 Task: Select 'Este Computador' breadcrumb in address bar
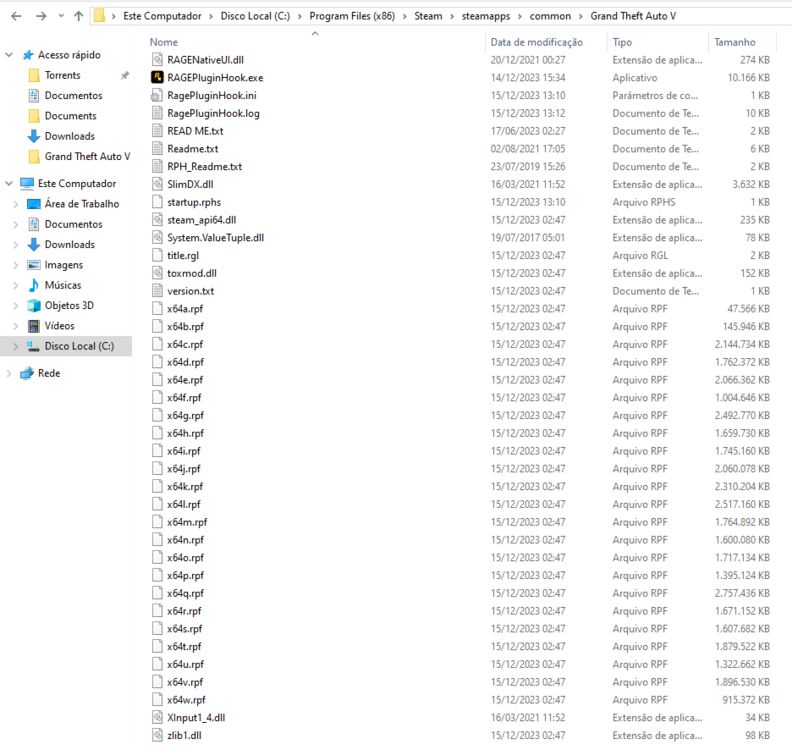coord(162,16)
